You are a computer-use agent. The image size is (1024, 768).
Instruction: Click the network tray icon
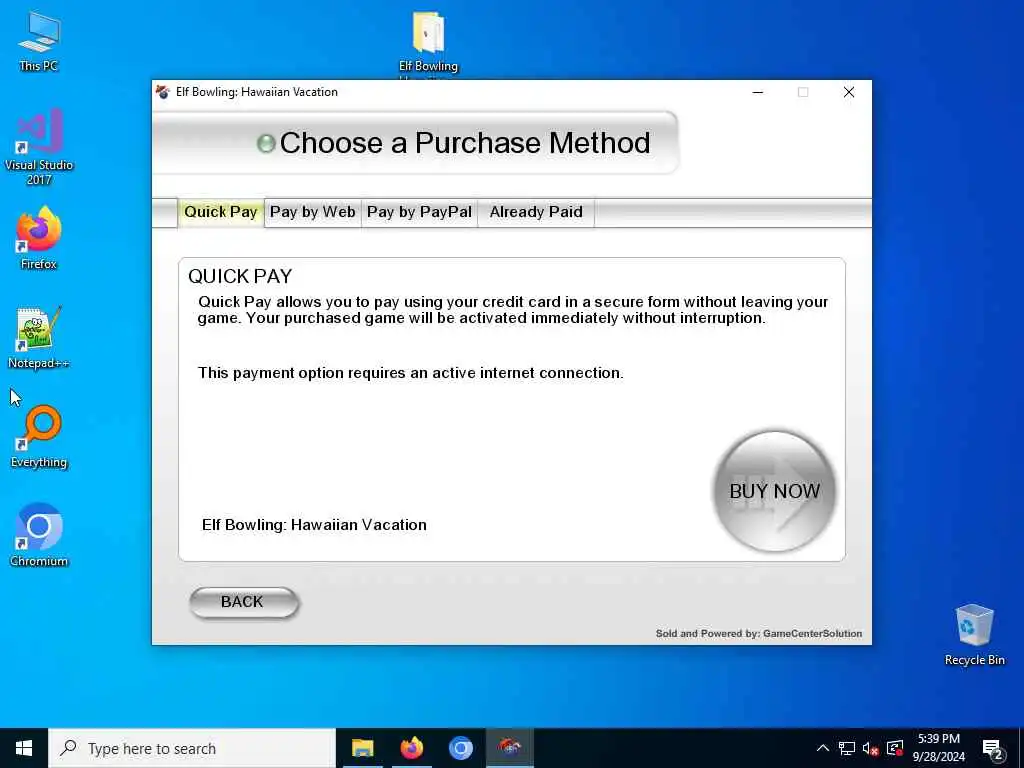point(846,748)
